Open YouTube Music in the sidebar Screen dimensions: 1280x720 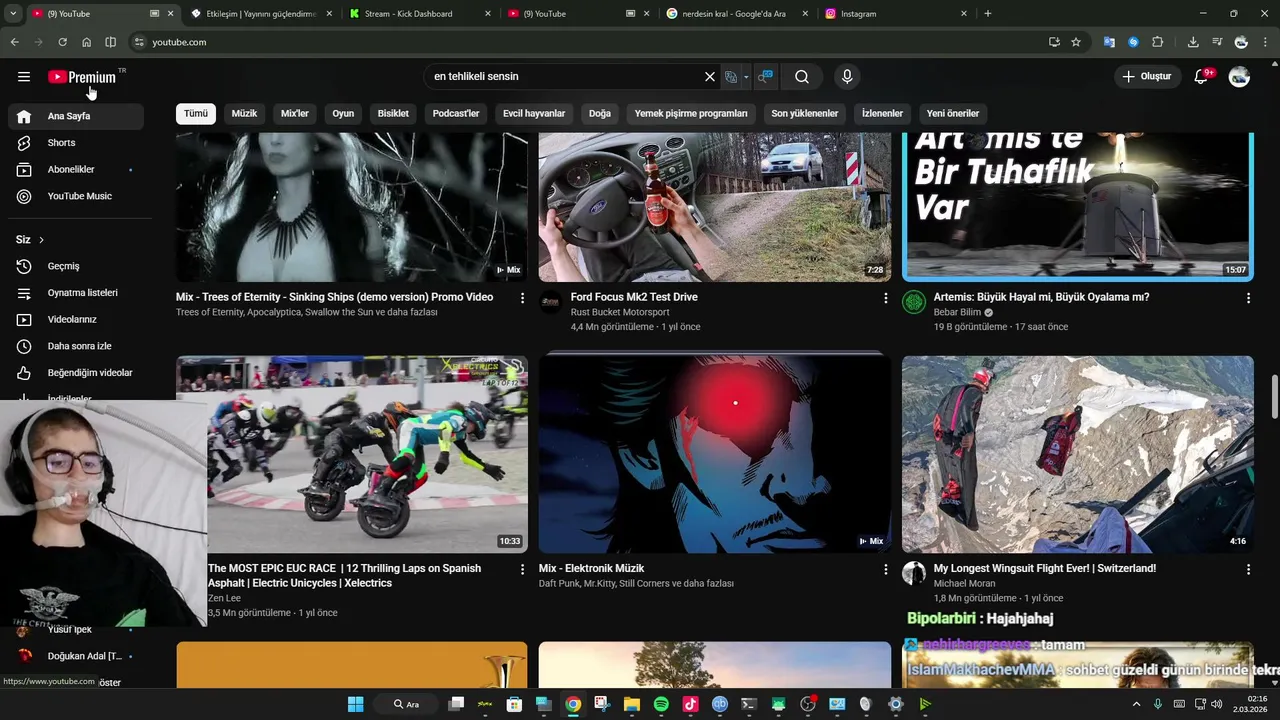click(76, 197)
